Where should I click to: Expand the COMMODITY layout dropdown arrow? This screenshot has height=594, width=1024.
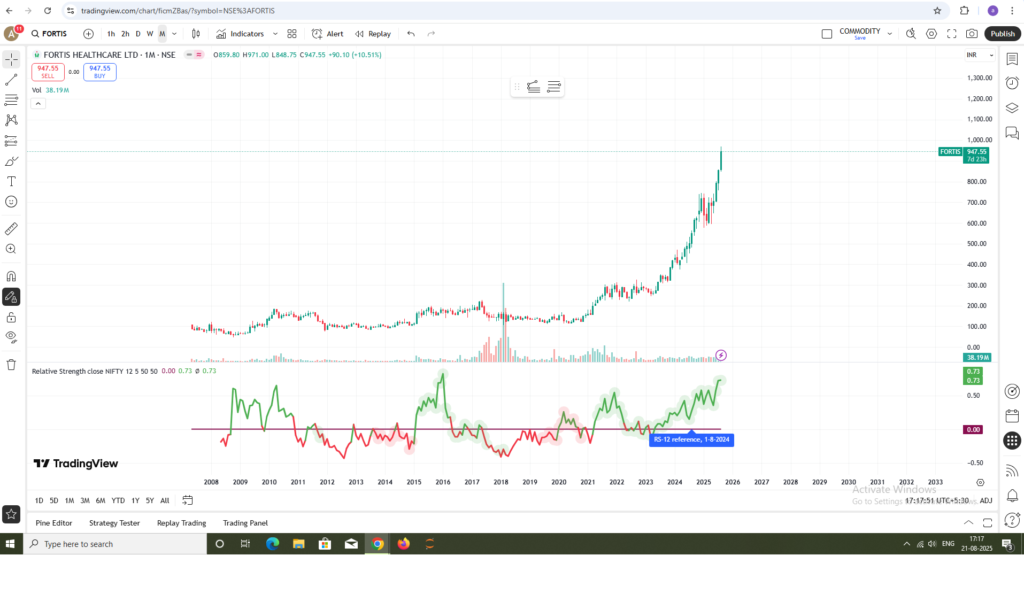[889, 34]
